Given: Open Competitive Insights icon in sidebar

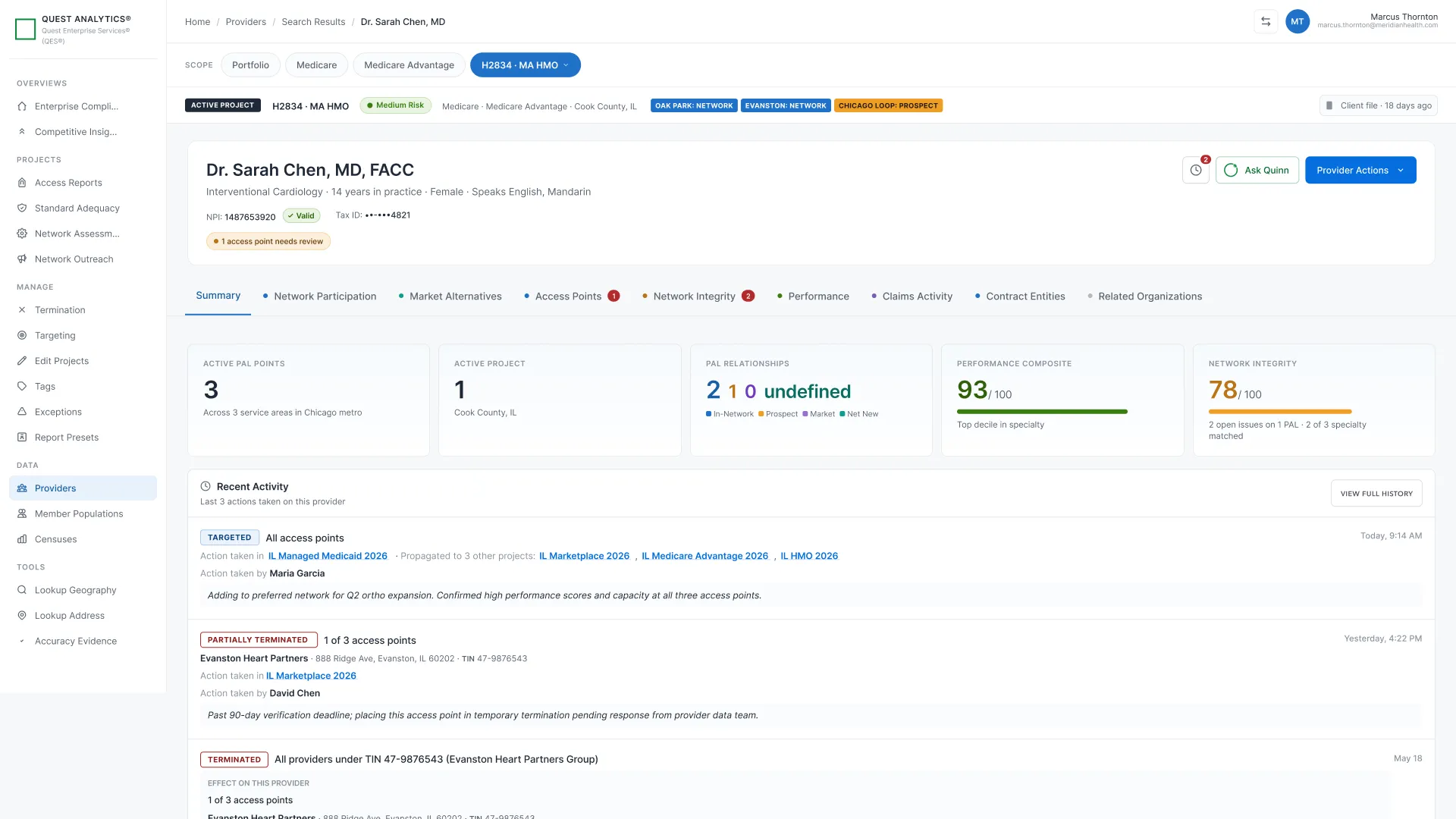Looking at the screenshot, I should point(22,132).
